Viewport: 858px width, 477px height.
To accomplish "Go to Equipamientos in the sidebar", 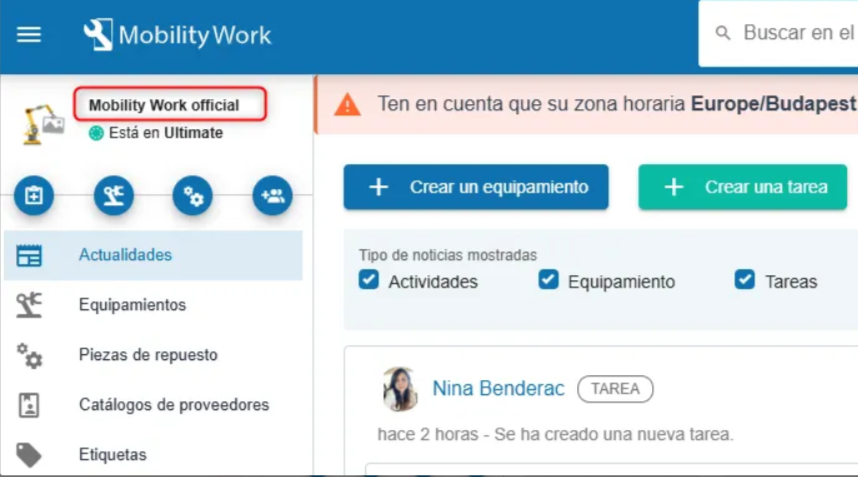I will (x=132, y=305).
